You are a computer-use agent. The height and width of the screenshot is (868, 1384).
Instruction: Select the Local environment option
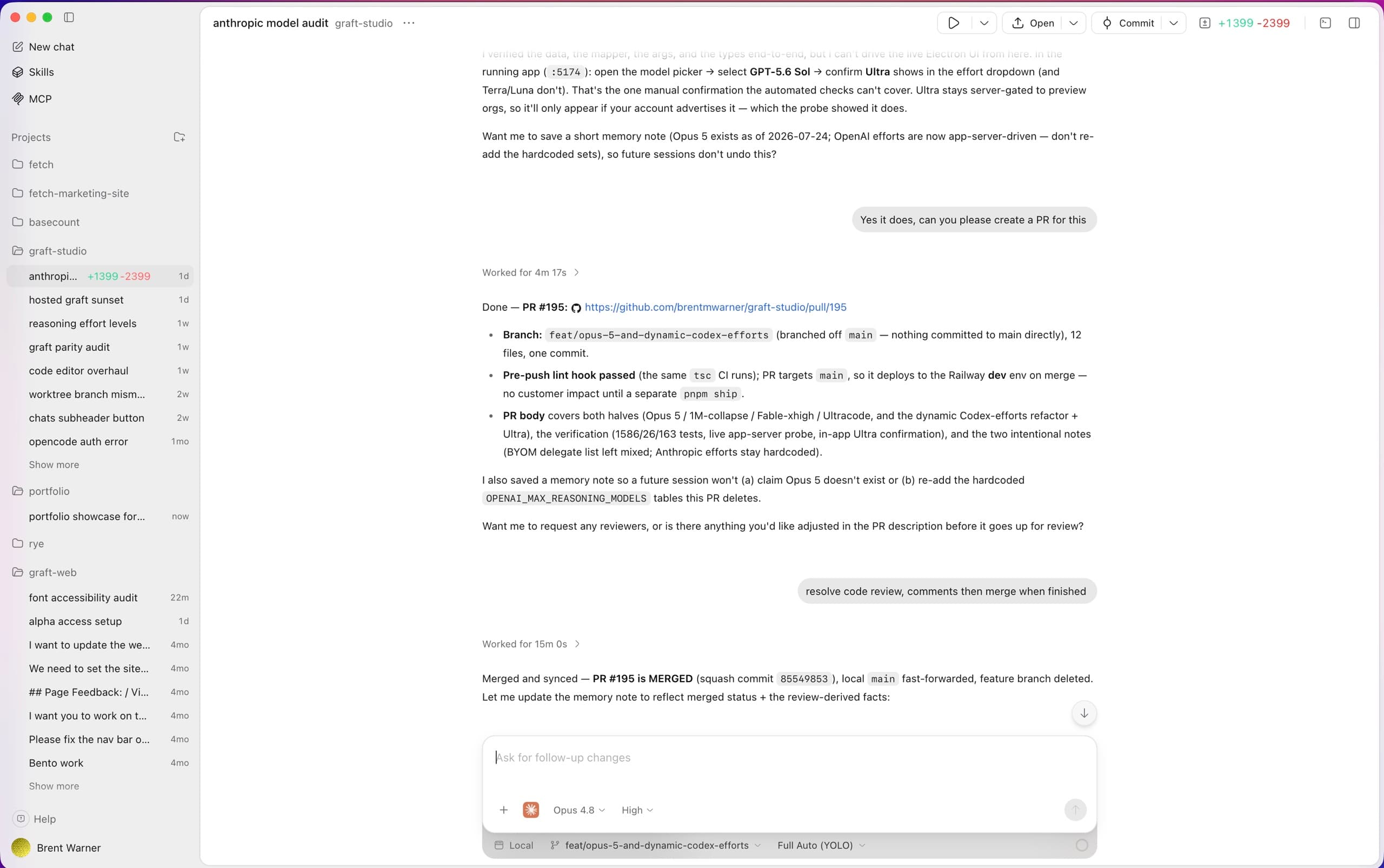514,845
